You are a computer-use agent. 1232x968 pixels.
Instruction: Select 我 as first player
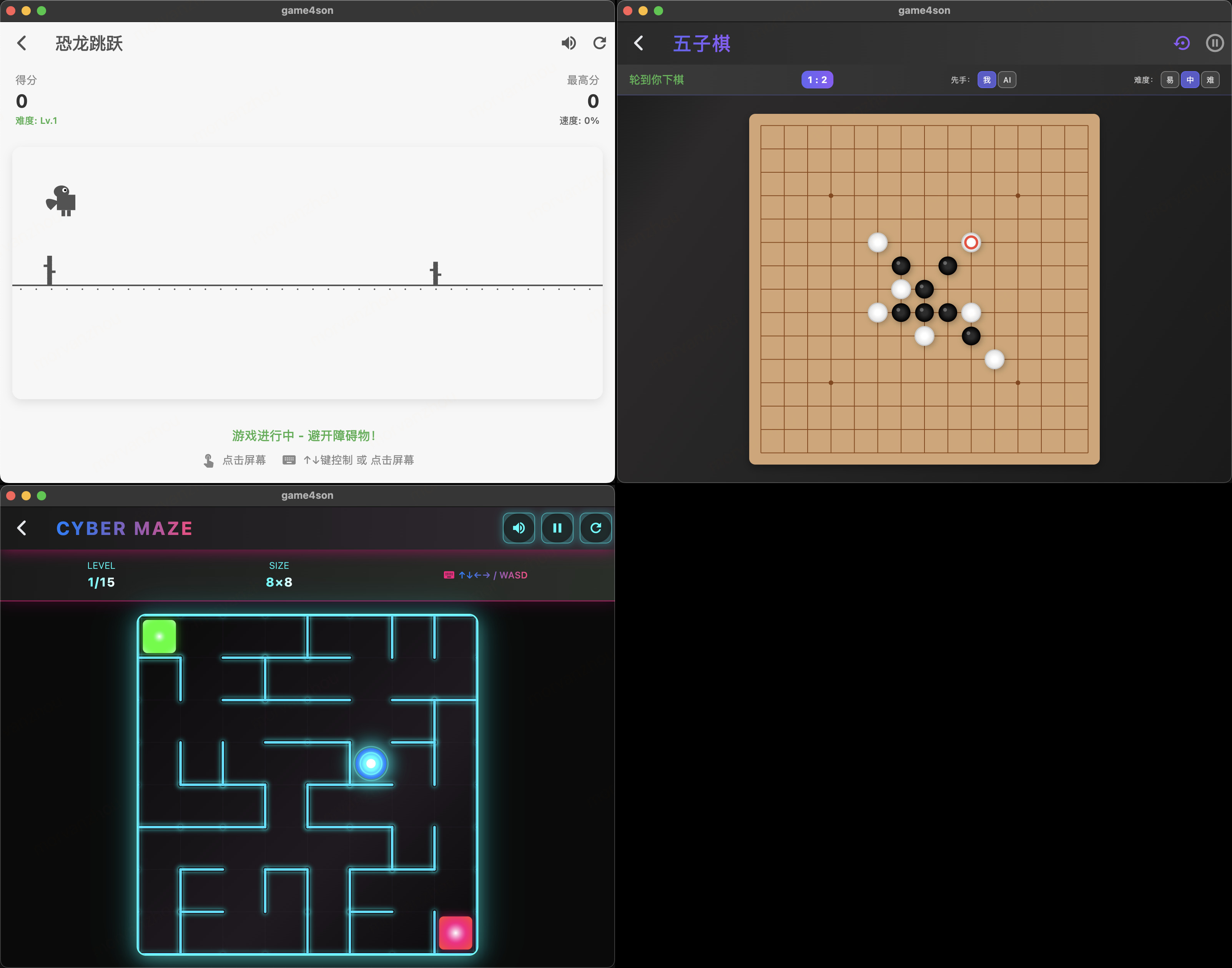987,80
